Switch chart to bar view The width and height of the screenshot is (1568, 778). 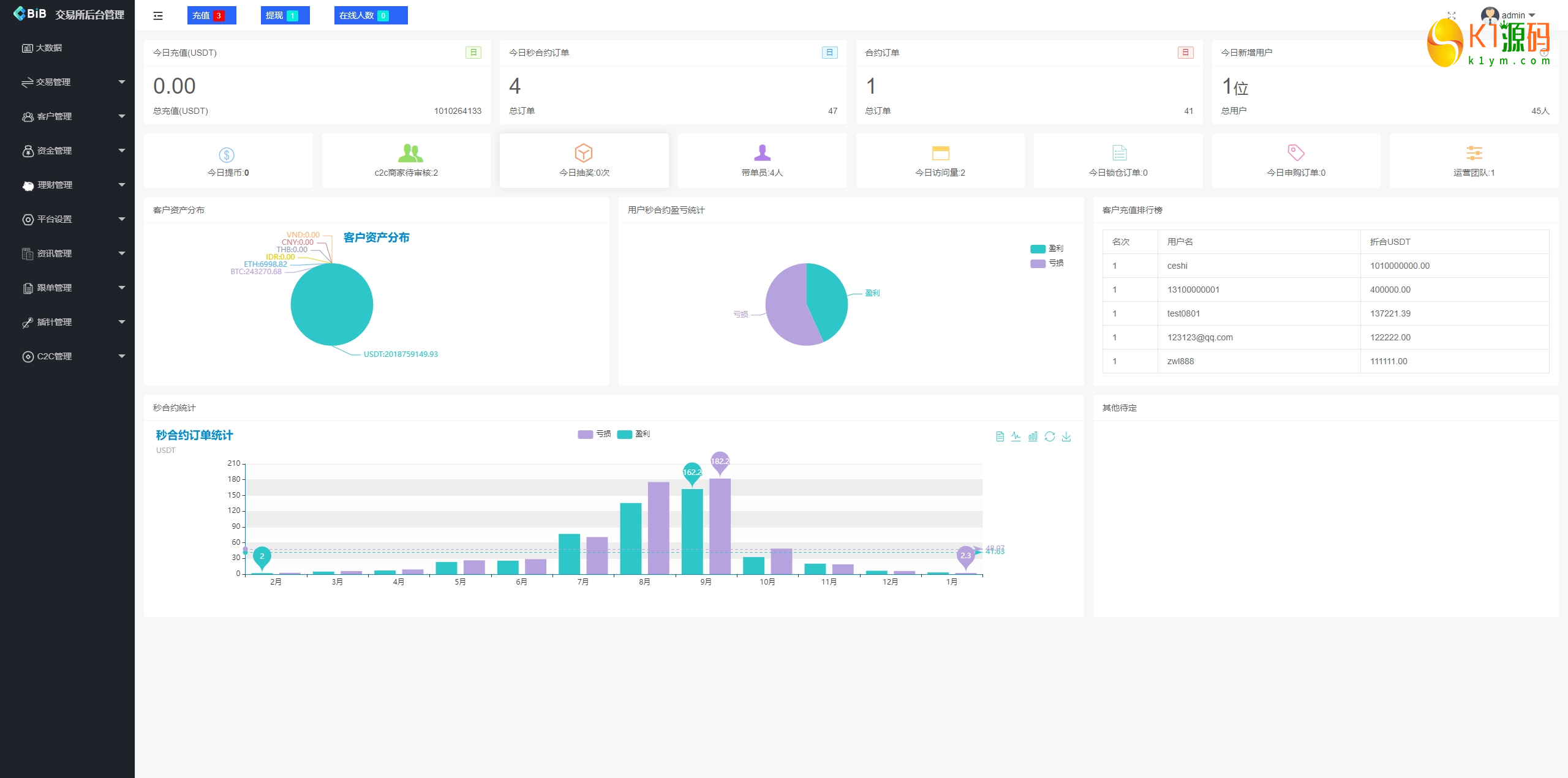1033,436
